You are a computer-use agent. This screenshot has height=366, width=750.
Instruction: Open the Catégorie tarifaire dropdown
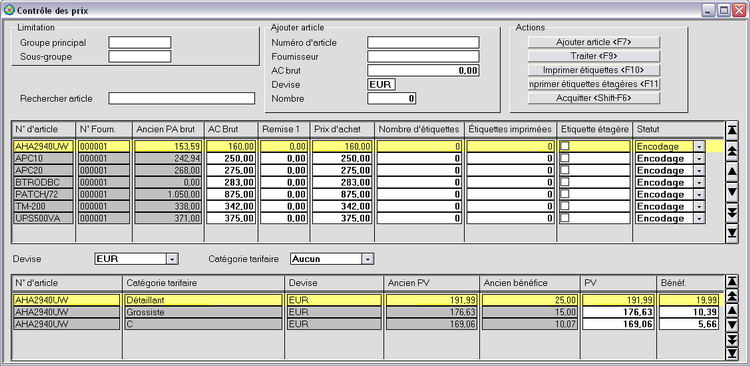pos(367,259)
